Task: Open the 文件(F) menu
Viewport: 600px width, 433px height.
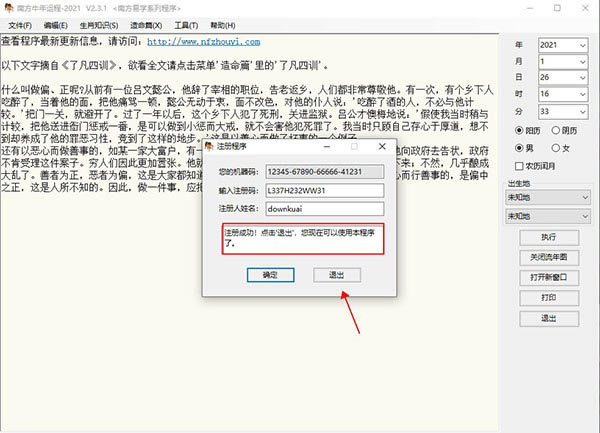Action: 20,26
